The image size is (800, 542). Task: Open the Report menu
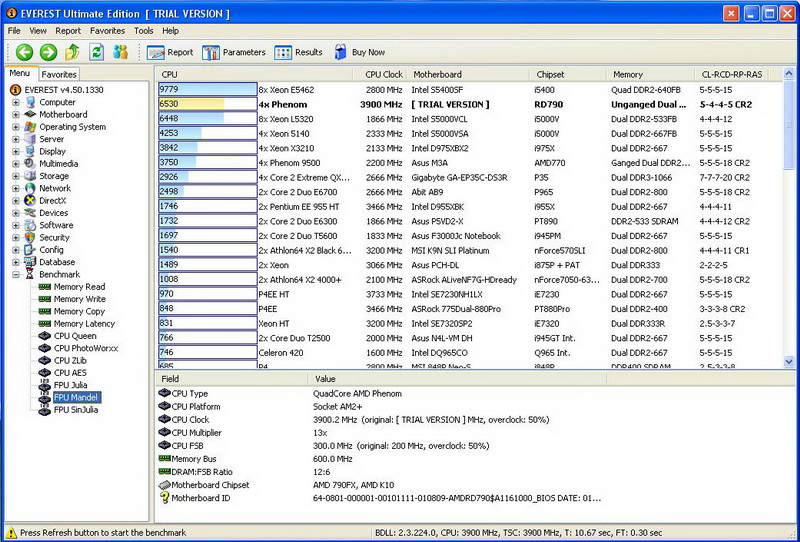coord(68,31)
